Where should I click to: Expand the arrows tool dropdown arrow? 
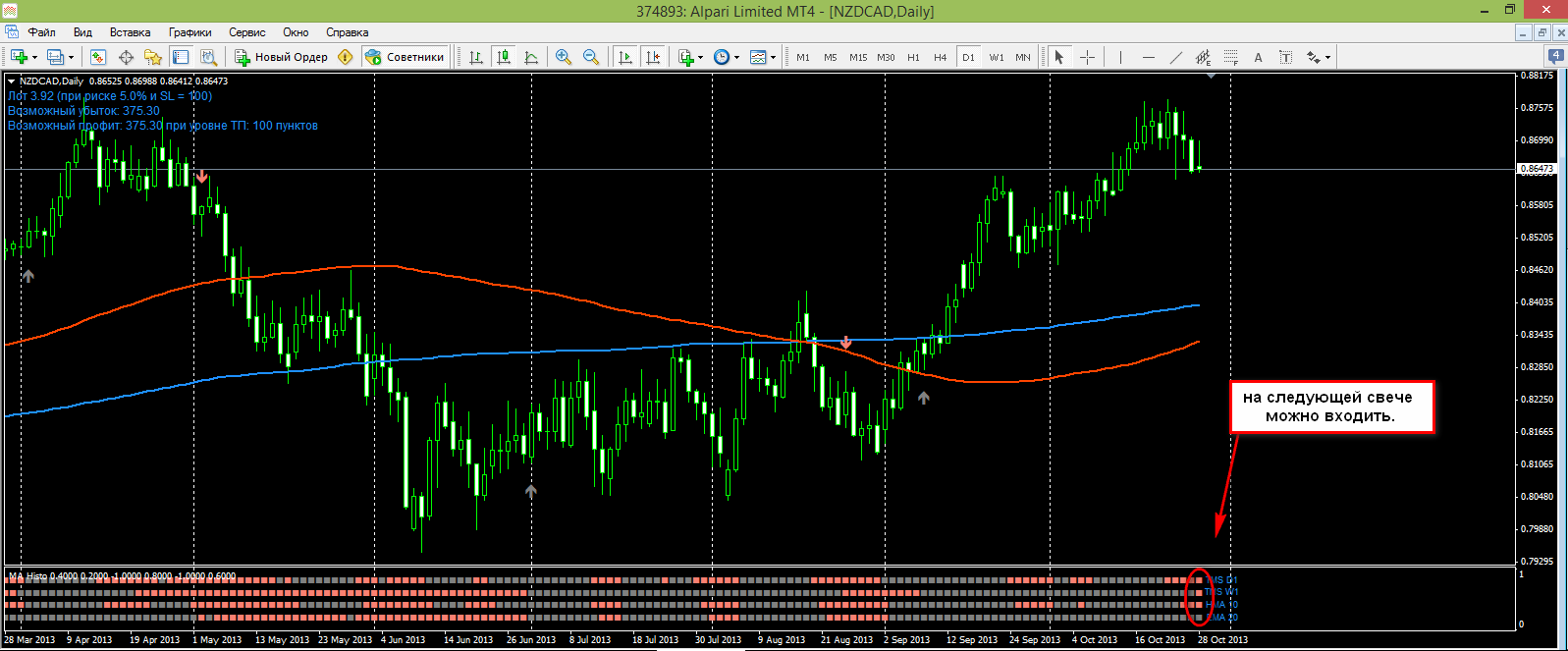[1328, 57]
